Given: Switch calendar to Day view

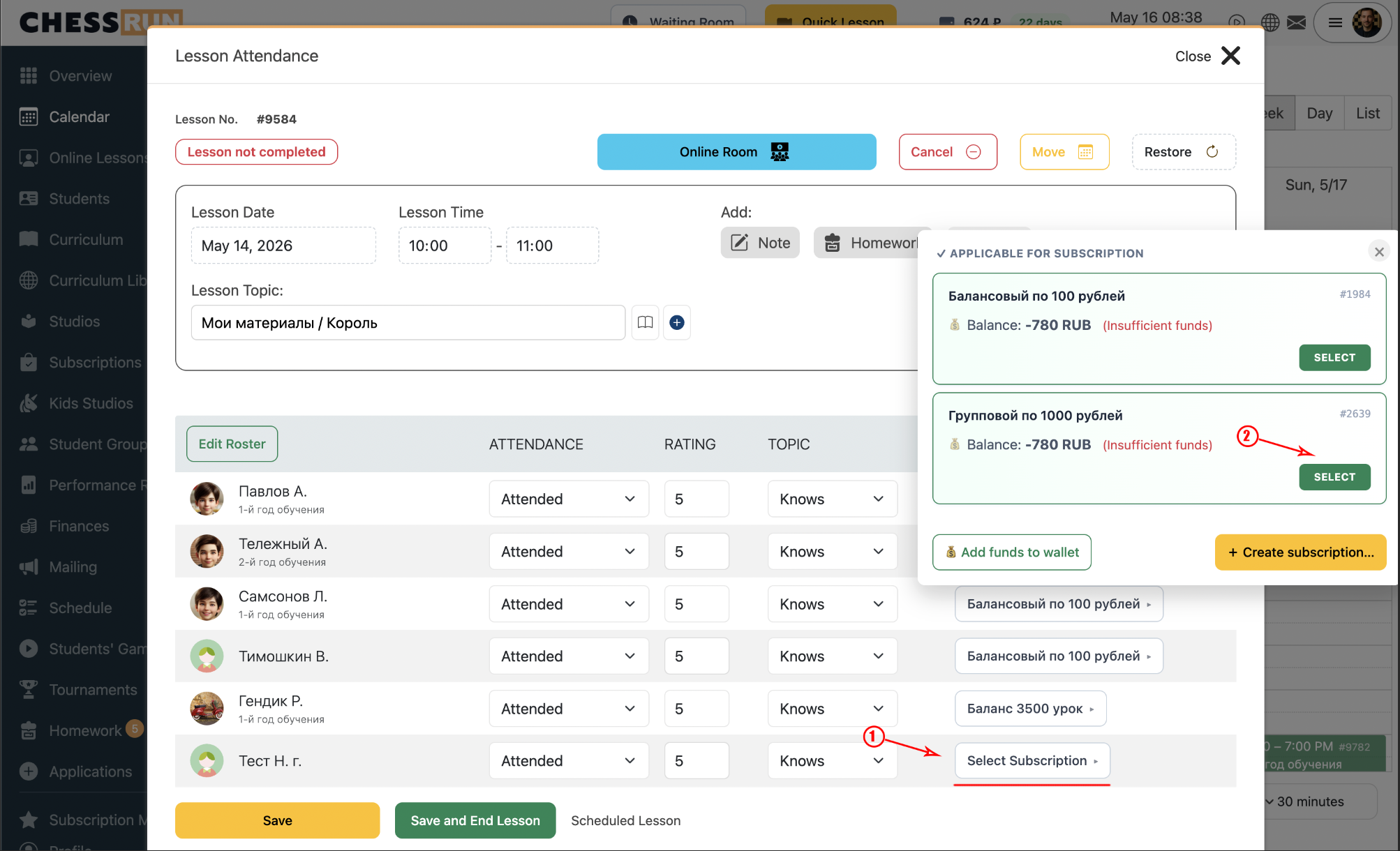Looking at the screenshot, I should tap(1320, 114).
